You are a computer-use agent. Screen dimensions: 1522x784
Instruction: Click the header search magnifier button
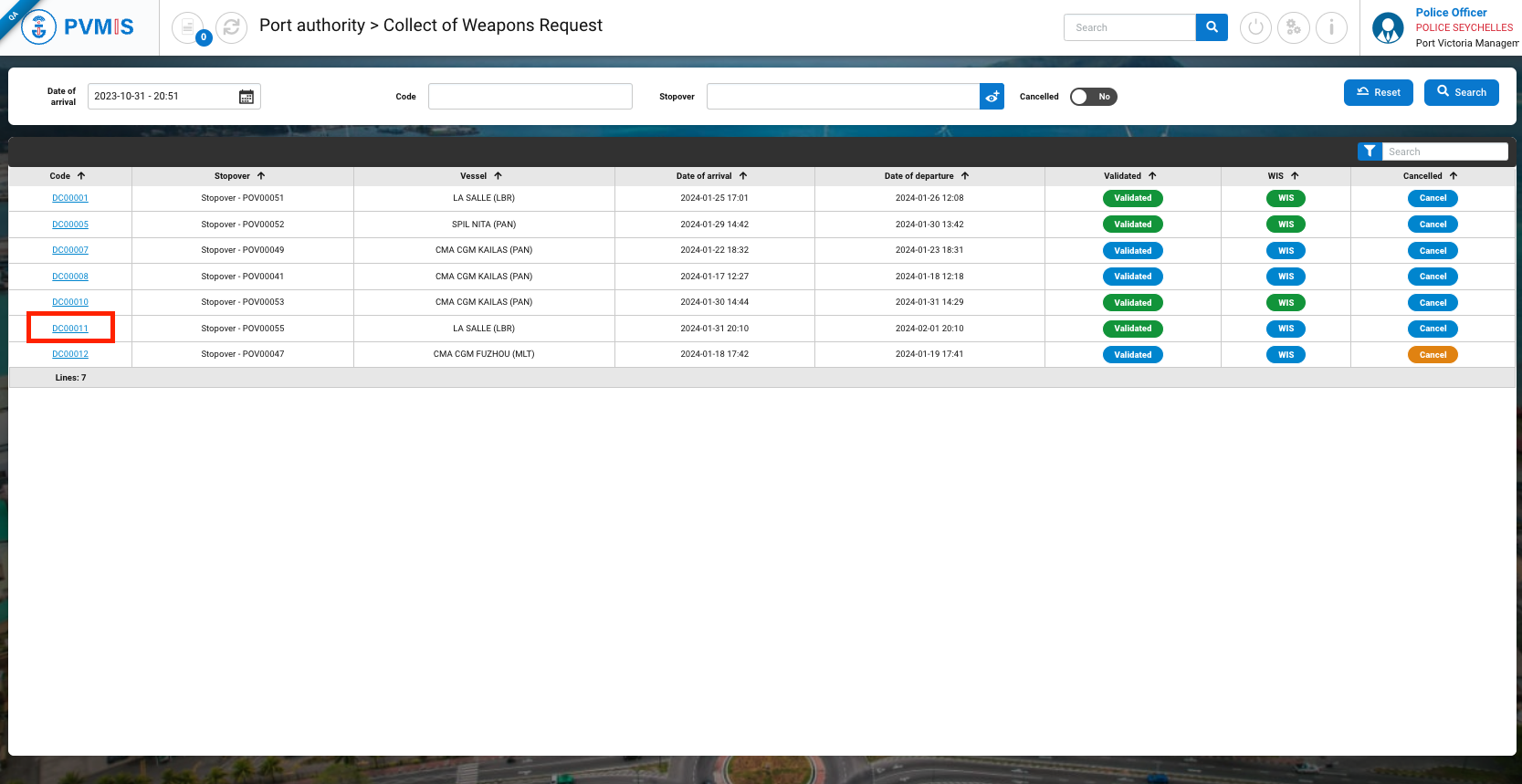1212,27
